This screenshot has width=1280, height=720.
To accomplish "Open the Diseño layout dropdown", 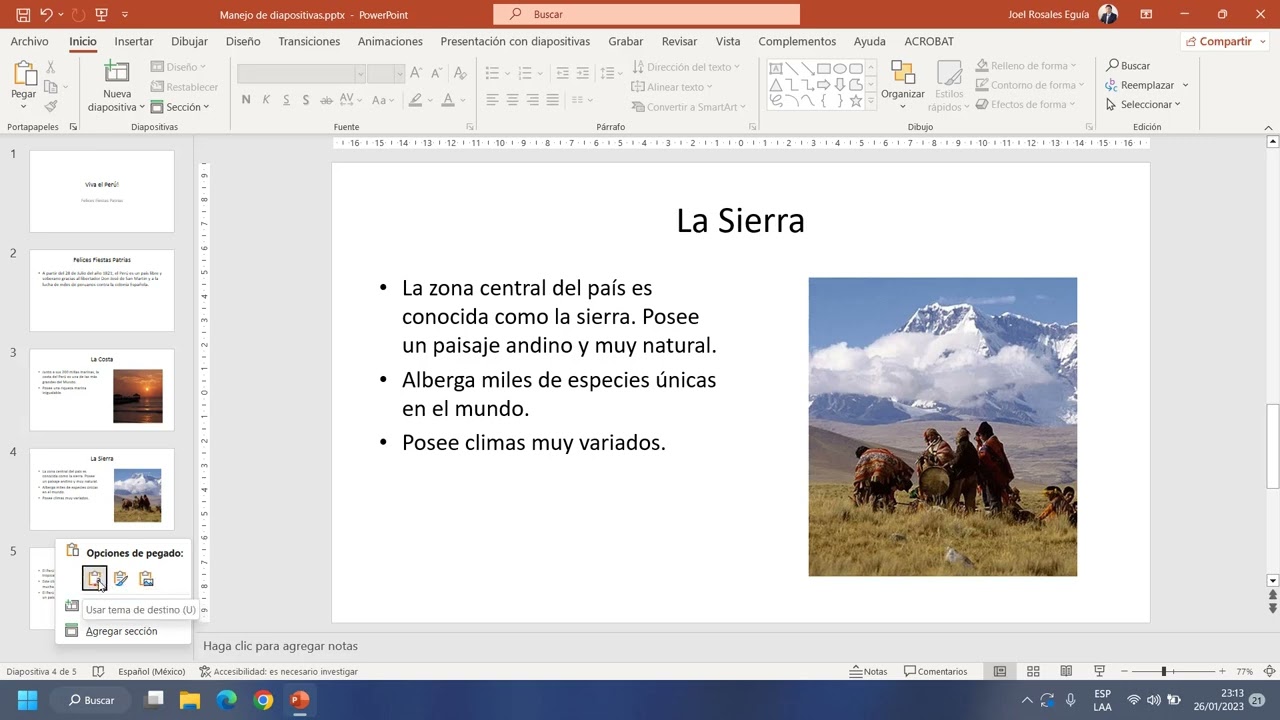I will point(178,67).
